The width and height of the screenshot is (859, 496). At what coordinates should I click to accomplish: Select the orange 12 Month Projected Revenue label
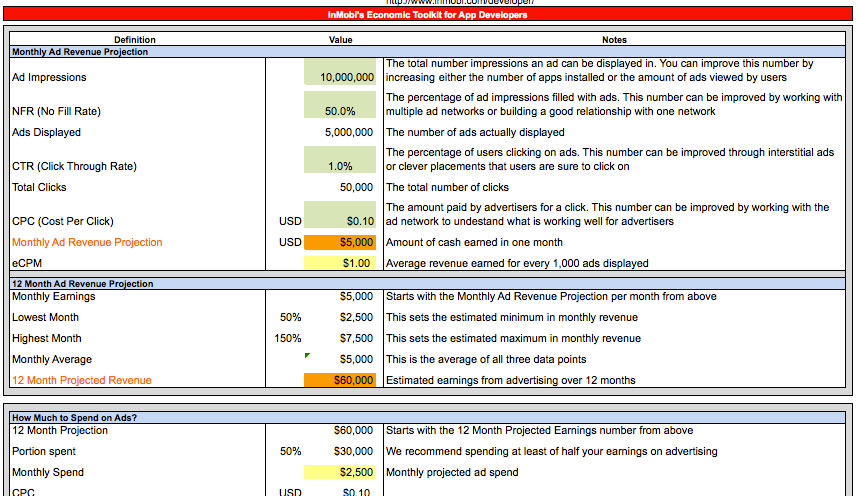coord(82,380)
